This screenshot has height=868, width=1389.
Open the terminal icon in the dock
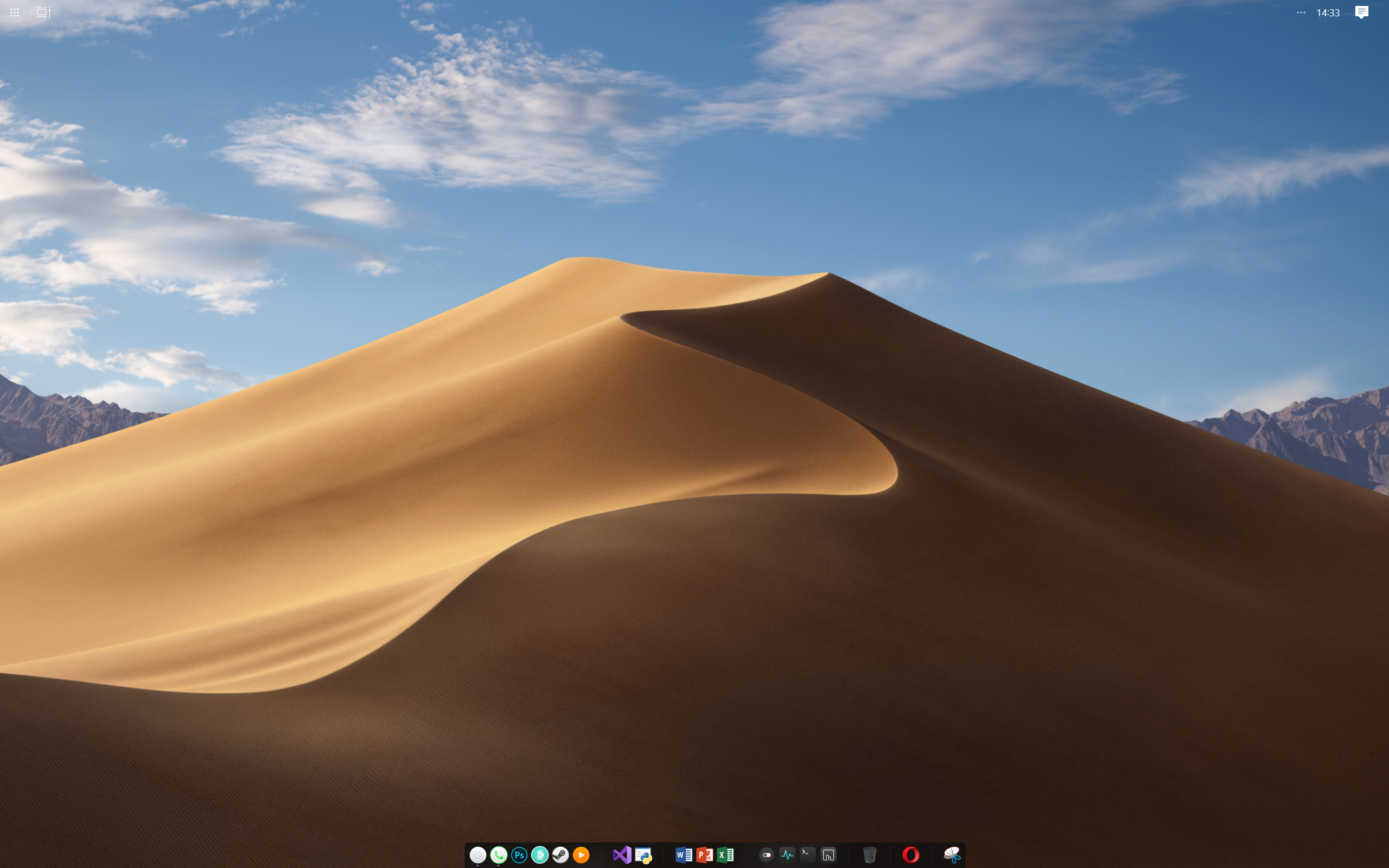[807, 854]
